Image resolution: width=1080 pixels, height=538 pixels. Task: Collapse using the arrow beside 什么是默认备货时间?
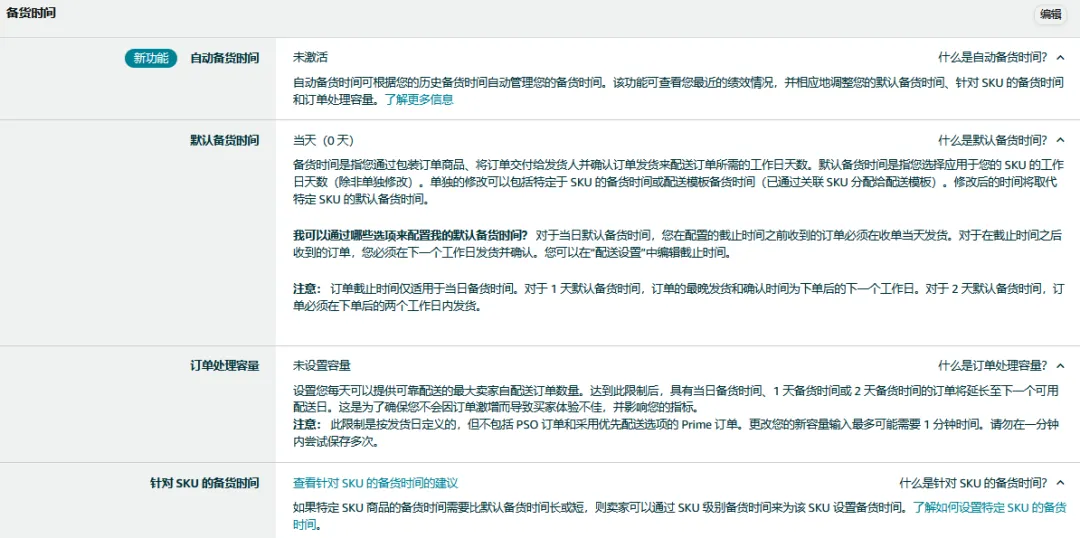coord(1060,141)
